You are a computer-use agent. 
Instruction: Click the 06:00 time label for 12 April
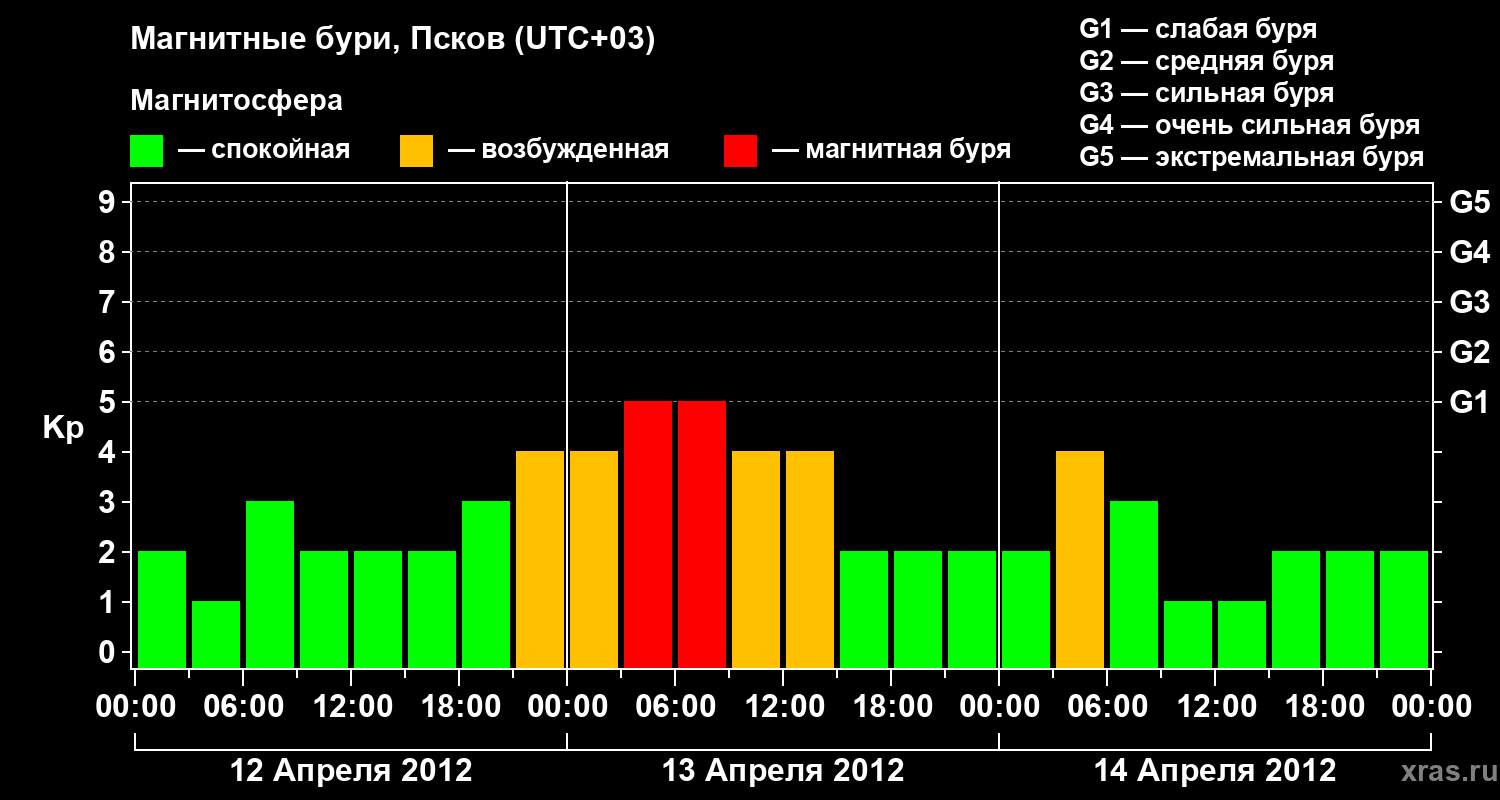coord(243,706)
